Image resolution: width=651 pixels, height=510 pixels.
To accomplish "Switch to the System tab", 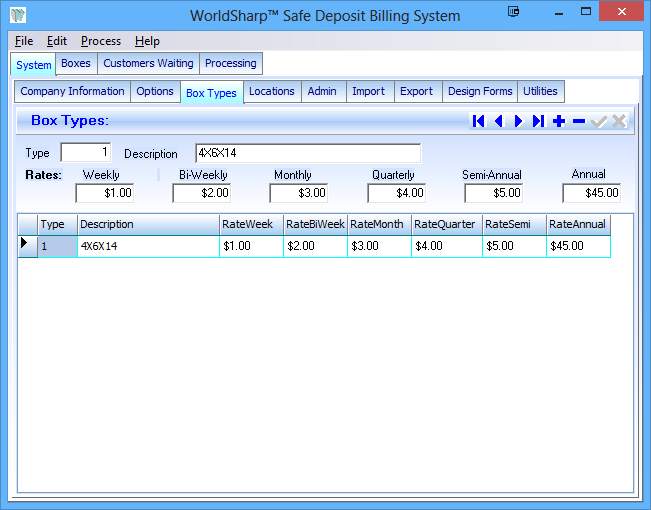I will coord(33,64).
